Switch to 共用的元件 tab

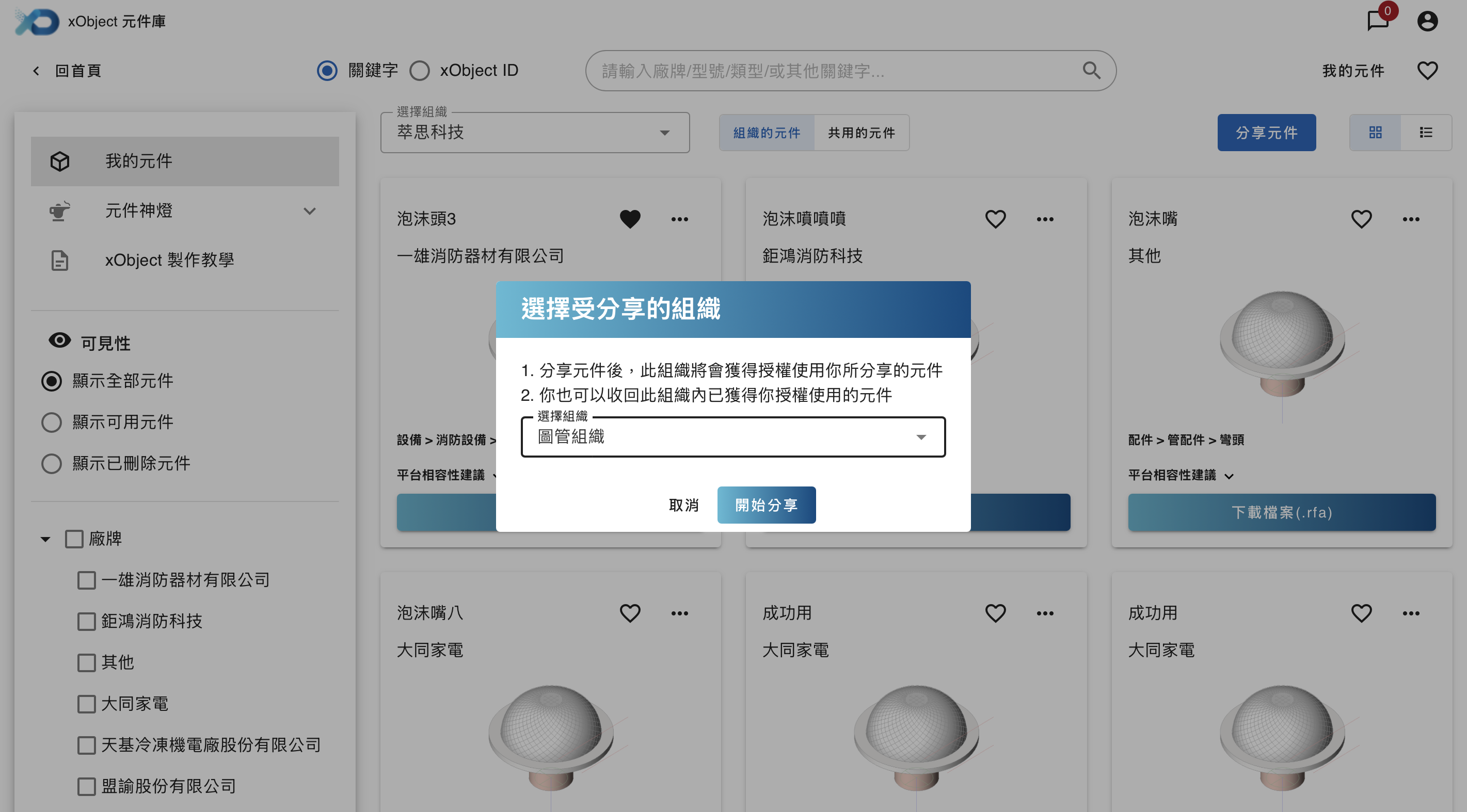click(x=861, y=133)
